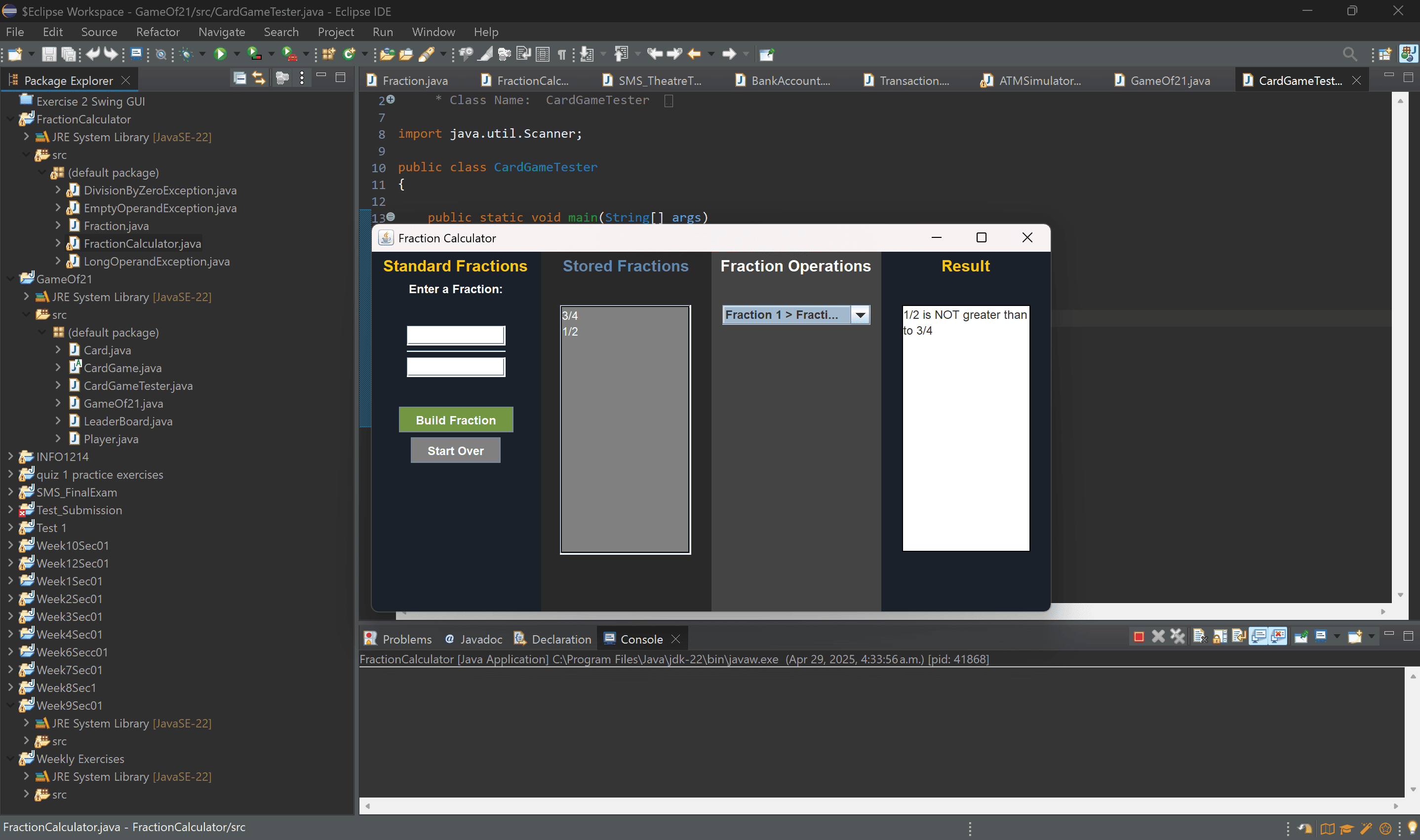This screenshot has height=840, width=1420.
Task: Toggle Scroll Lock in the Console toolbar
Action: pos(1220,636)
